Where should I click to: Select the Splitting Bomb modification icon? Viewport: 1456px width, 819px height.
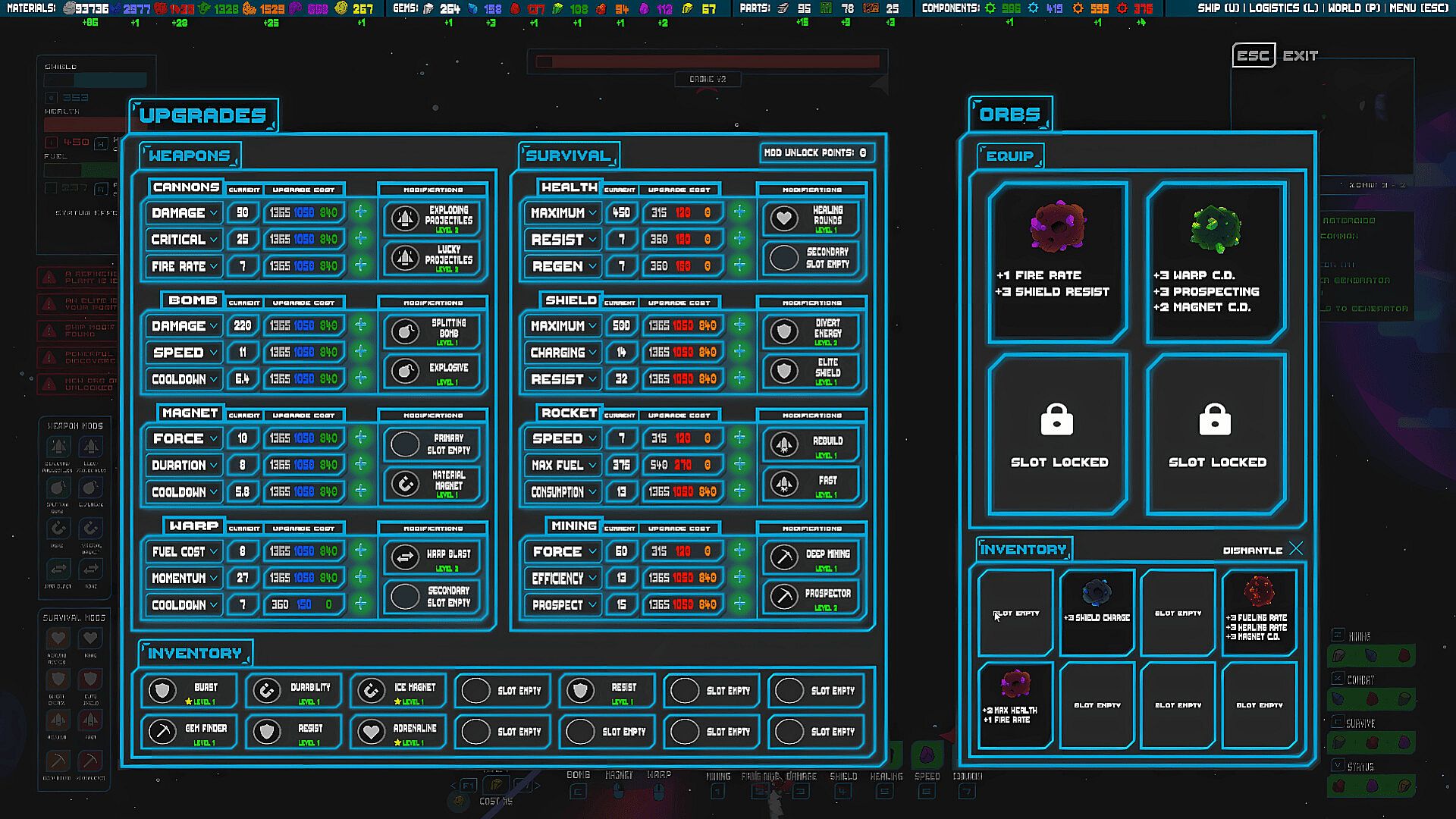pyautogui.click(x=406, y=332)
